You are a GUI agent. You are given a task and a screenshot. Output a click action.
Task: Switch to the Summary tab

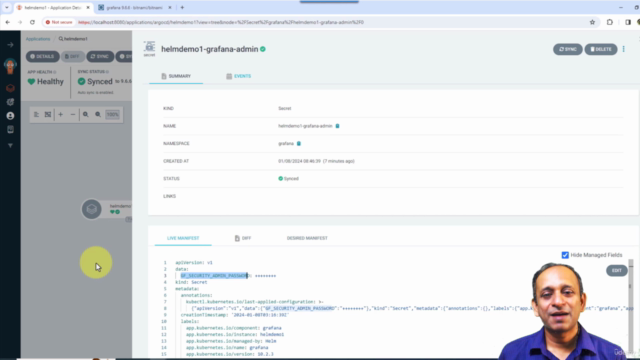click(176, 76)
